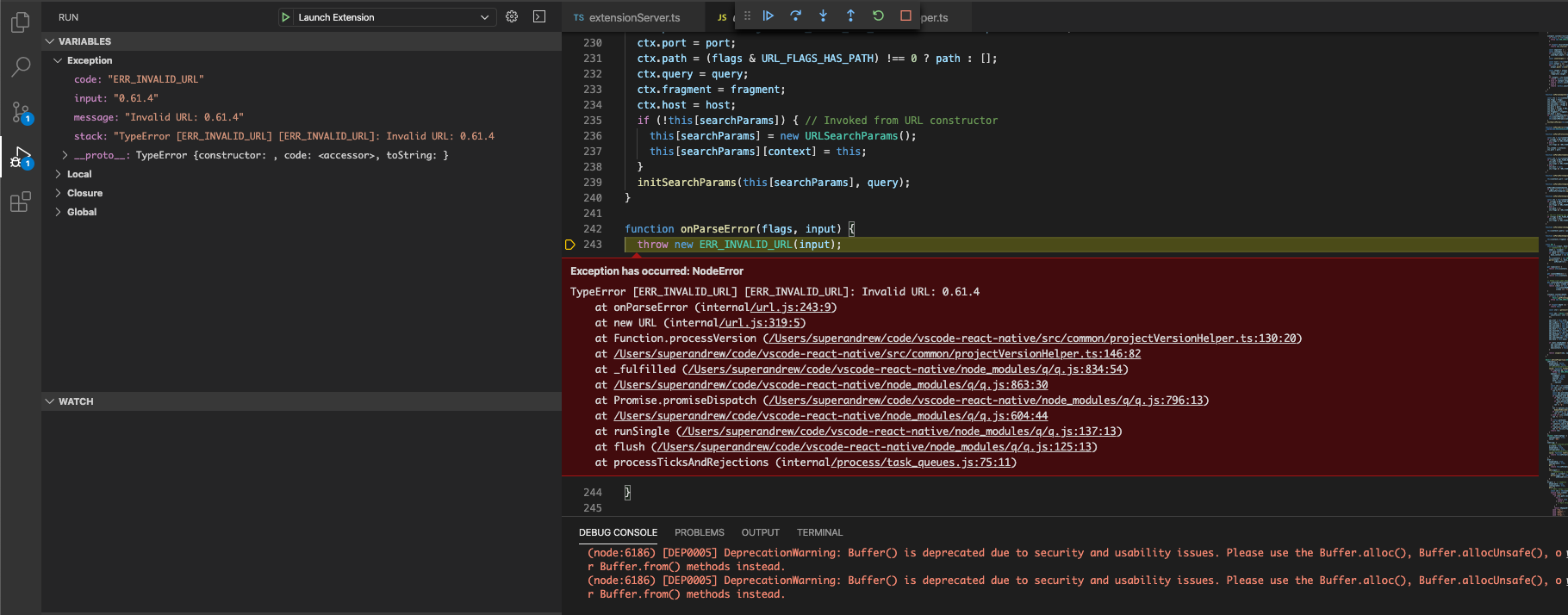Open the Source Control view

(x=21, y=112)
